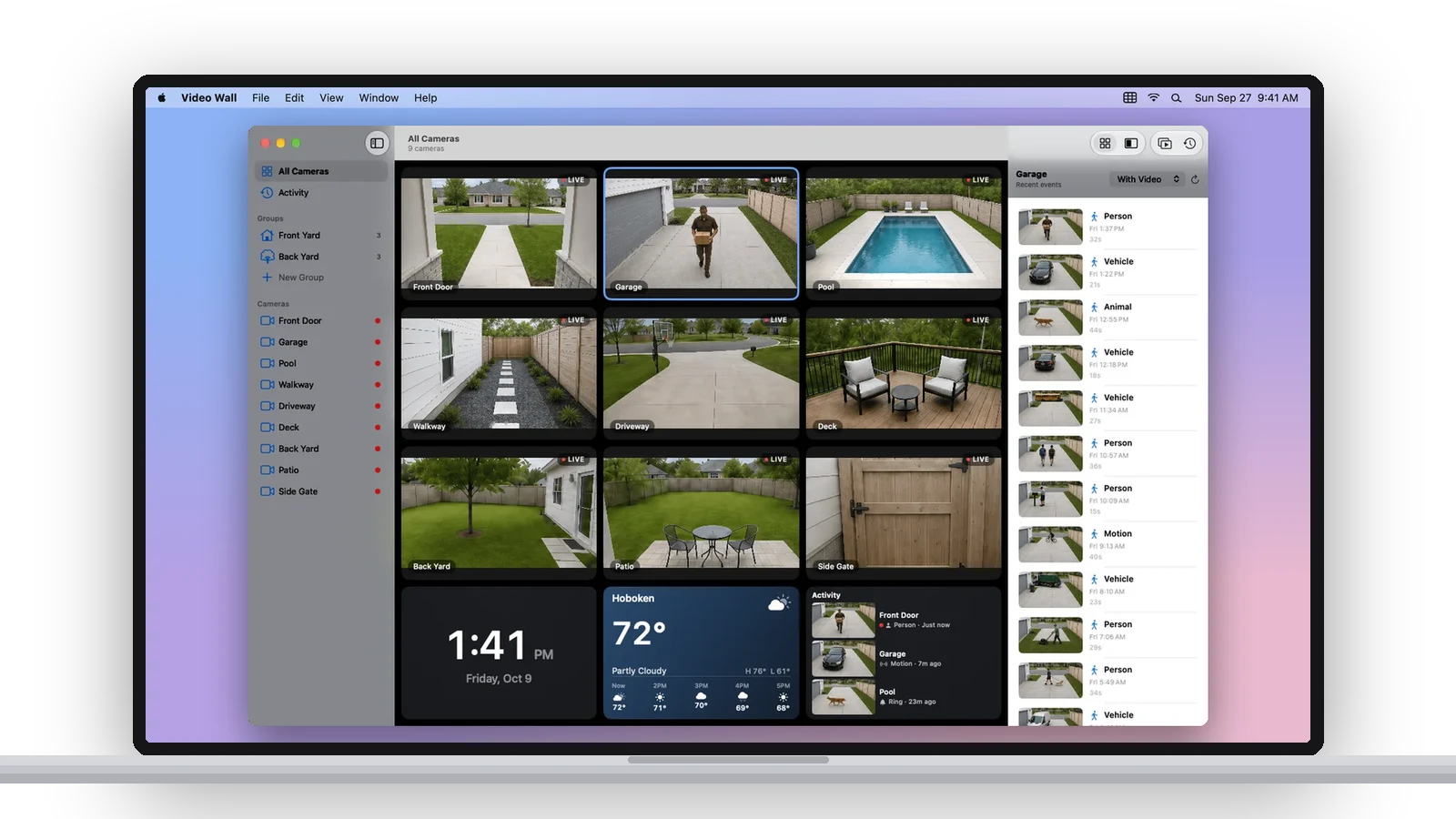Select the Deck live camera tile
The image size is (1456, 819).
[904, 373]
